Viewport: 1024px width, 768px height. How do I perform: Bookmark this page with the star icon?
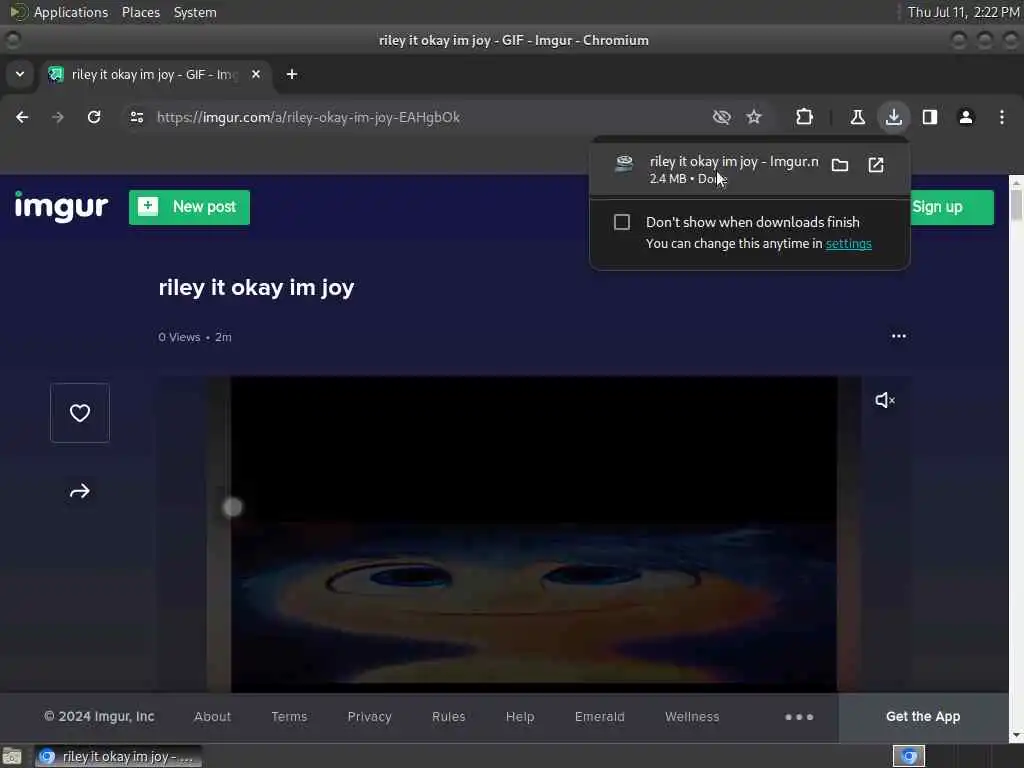point(754,117)
